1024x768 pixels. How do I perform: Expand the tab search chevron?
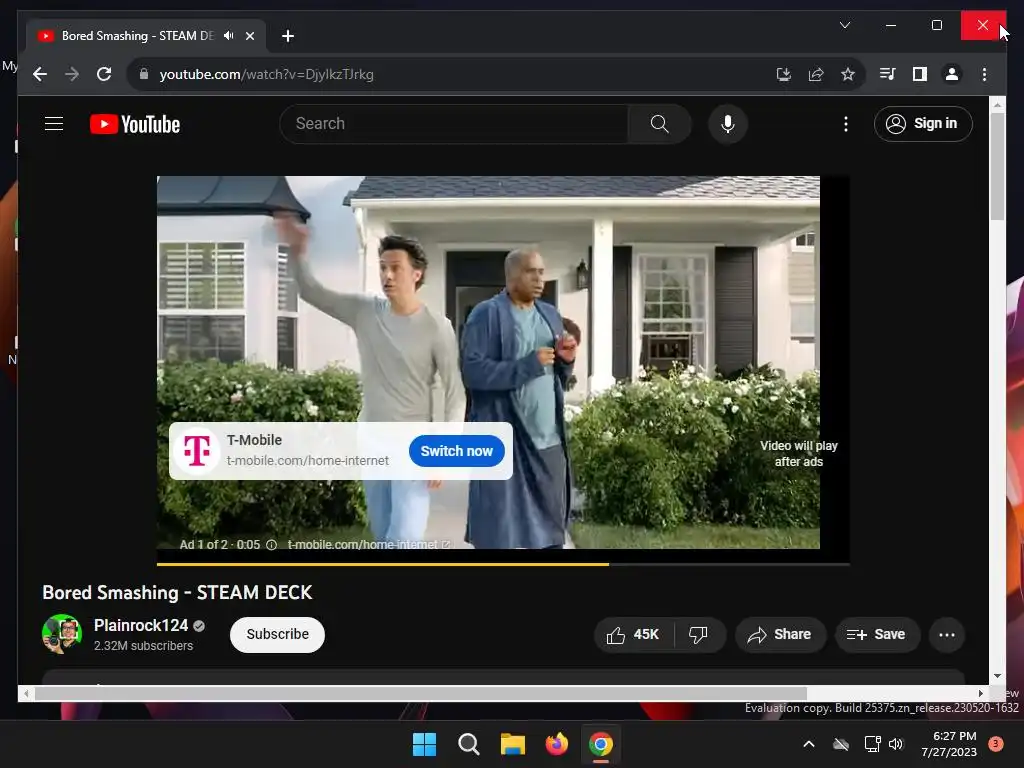[x=844, y=25]
